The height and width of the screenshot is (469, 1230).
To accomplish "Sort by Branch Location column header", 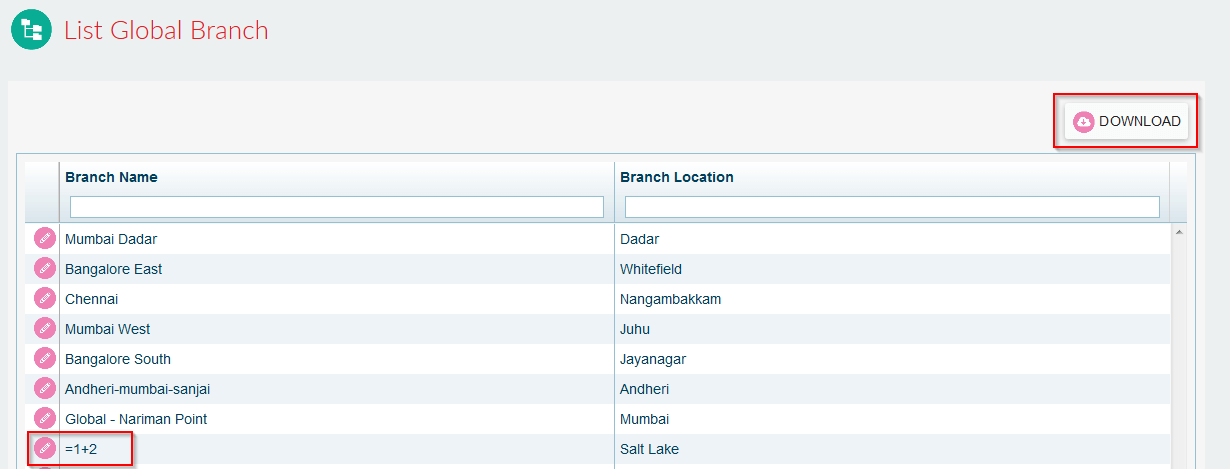I will pos(677,177).
